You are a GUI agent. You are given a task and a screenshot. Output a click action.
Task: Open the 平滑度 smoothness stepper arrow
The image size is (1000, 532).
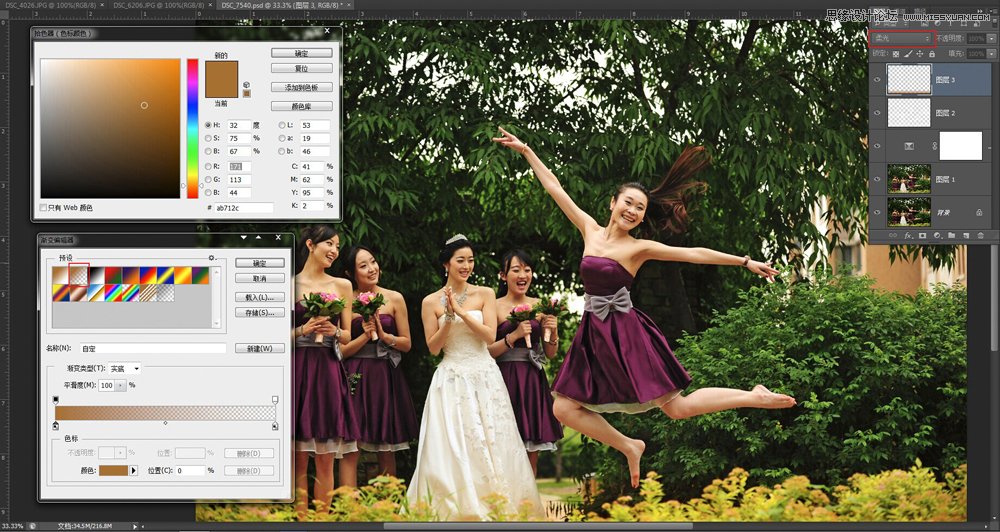pos(121,385)
